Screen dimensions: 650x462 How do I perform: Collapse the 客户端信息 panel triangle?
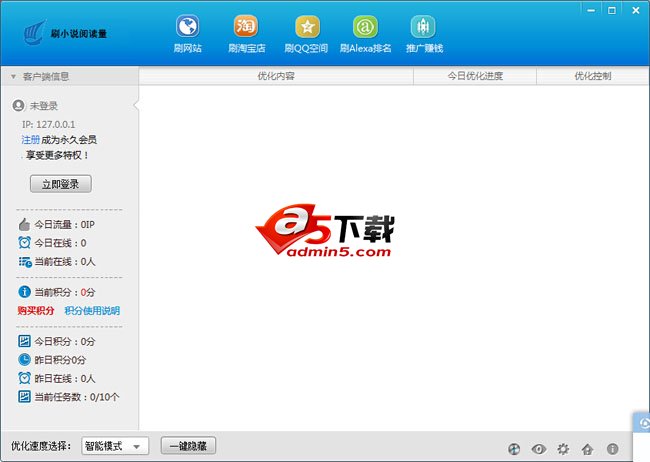coord(13,77)
